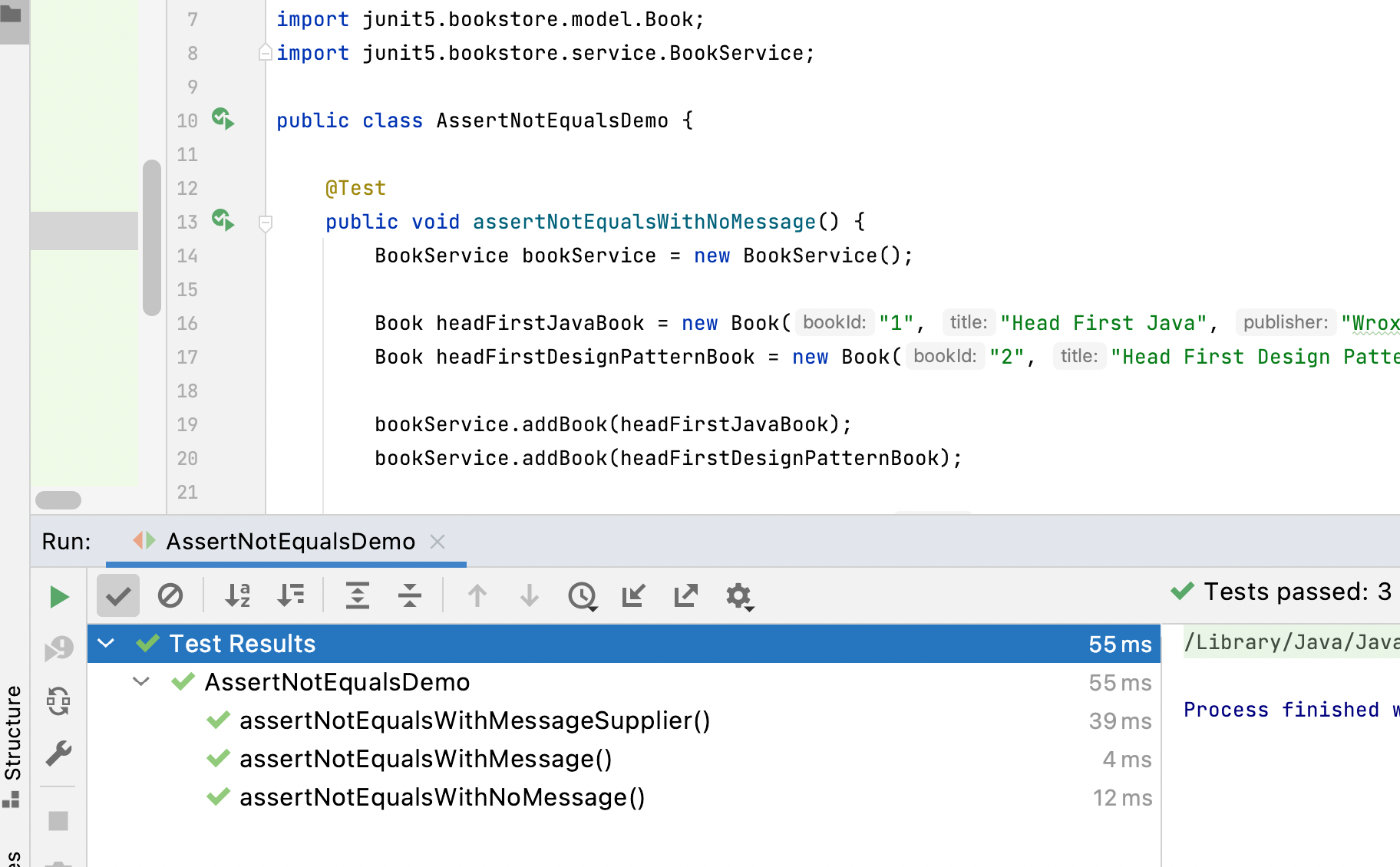Run class gutter icon on line 10

point(223,119)
